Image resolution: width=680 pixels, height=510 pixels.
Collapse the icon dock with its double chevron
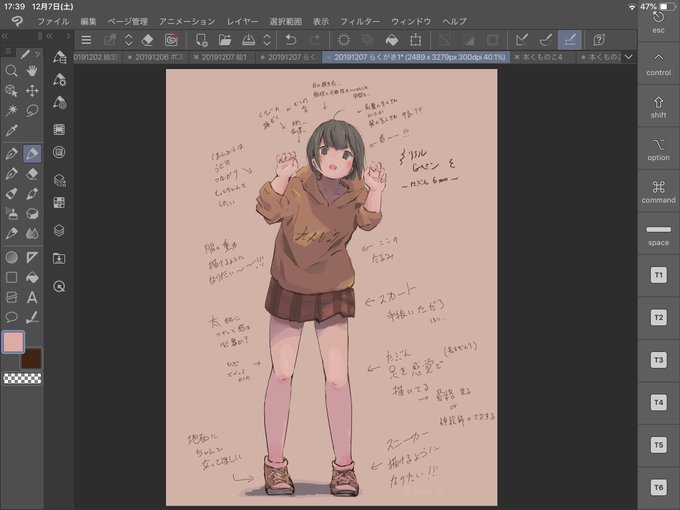pos(49,36)
